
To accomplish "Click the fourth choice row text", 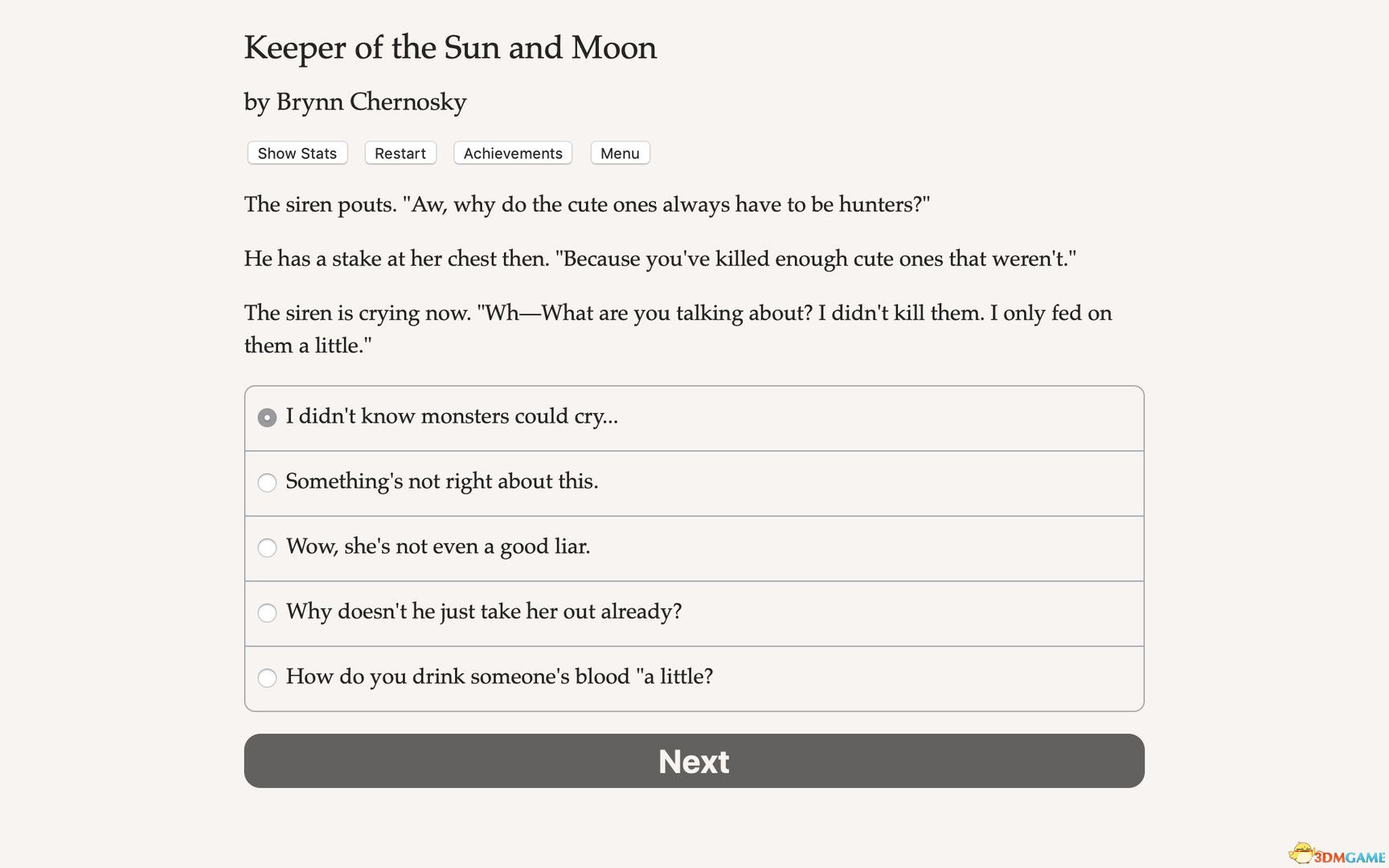I will click(484, 612).
